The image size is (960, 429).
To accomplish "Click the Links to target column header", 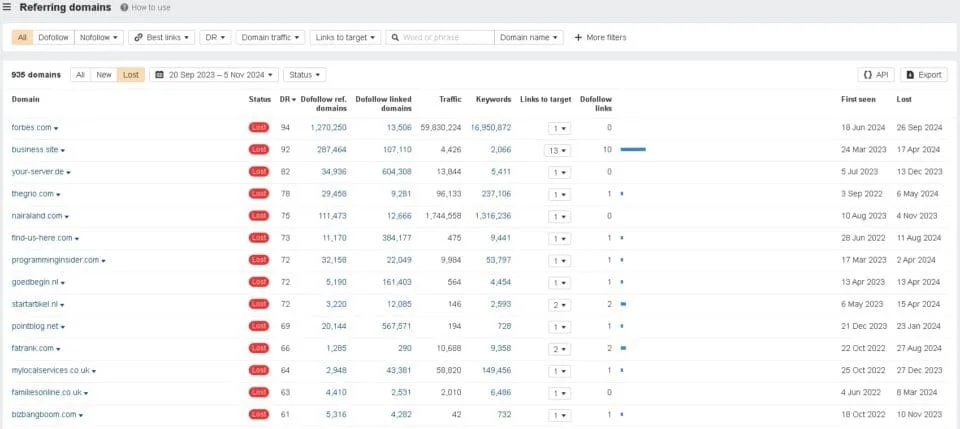I will coord(546,99).
